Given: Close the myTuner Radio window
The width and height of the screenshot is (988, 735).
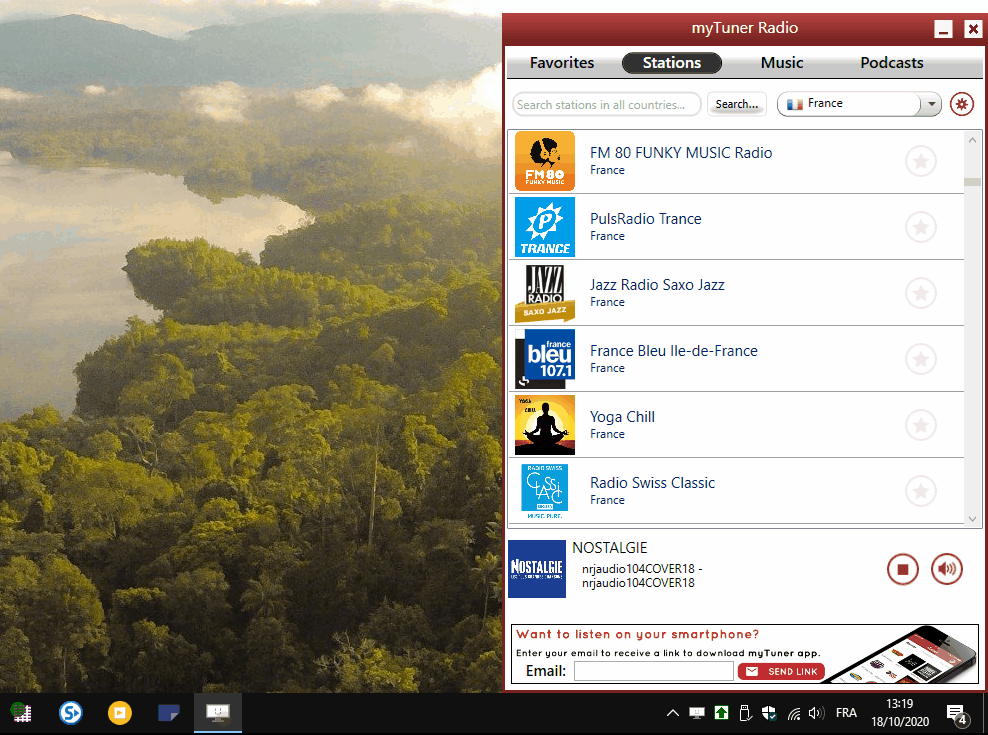Looking at the screenshot, I should coord(973,29).
